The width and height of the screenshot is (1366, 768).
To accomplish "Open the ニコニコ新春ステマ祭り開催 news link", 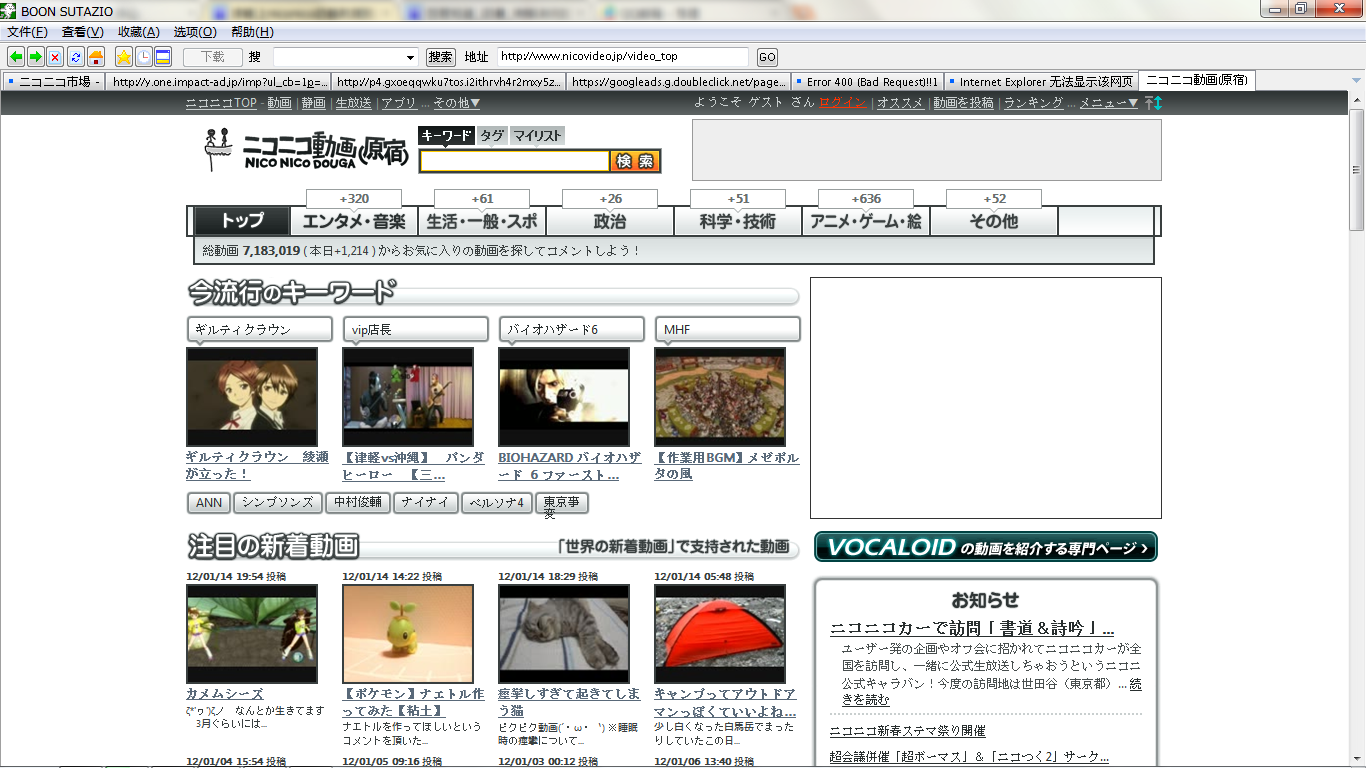I will 908,731.
